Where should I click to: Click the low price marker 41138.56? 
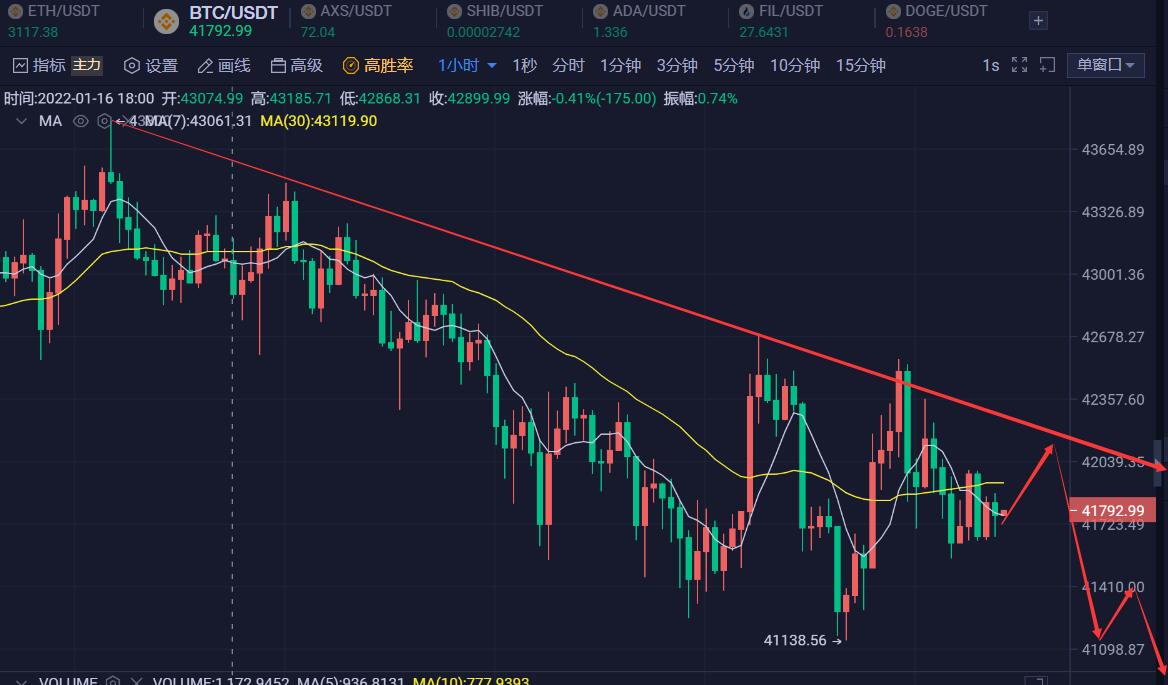[x=795, y=640]
